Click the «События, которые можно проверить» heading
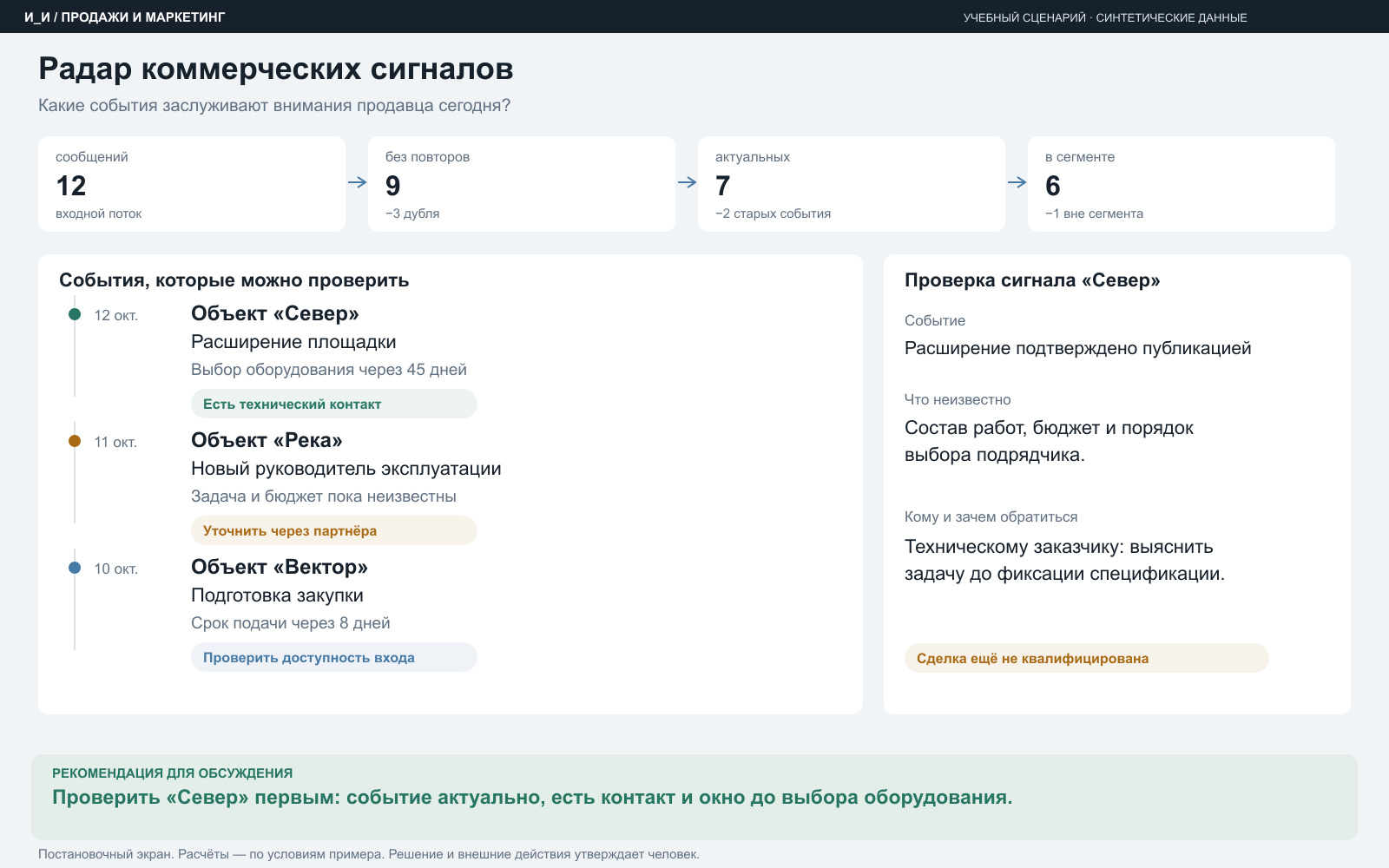 pos(234,280)
